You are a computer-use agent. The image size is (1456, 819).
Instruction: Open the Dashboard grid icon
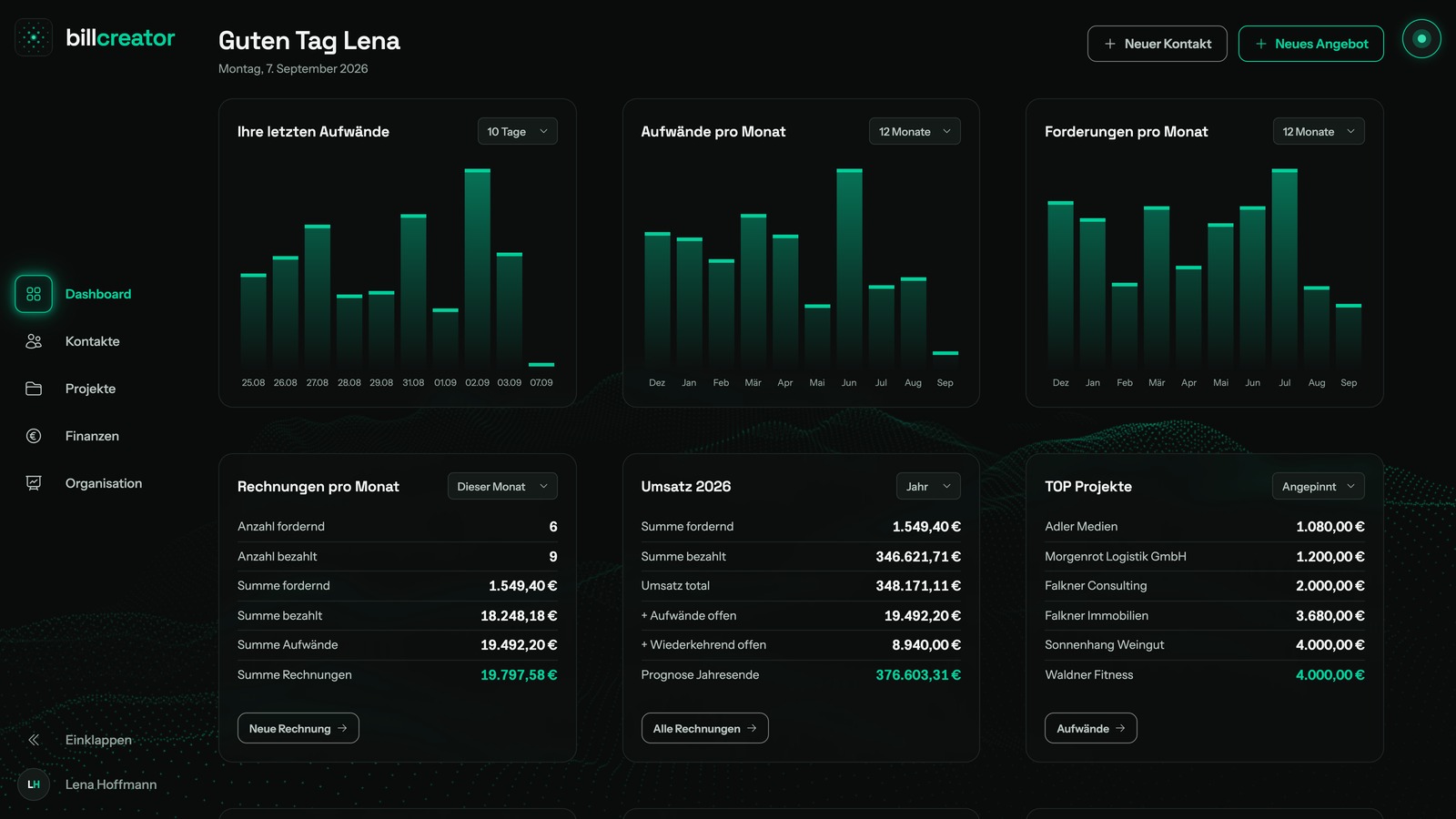point(34,294)
